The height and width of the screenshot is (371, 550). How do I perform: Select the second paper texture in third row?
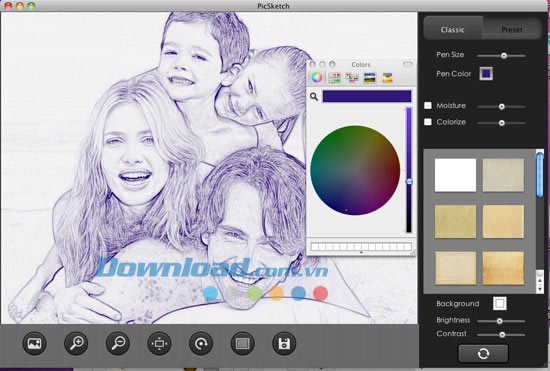point(503,268)
